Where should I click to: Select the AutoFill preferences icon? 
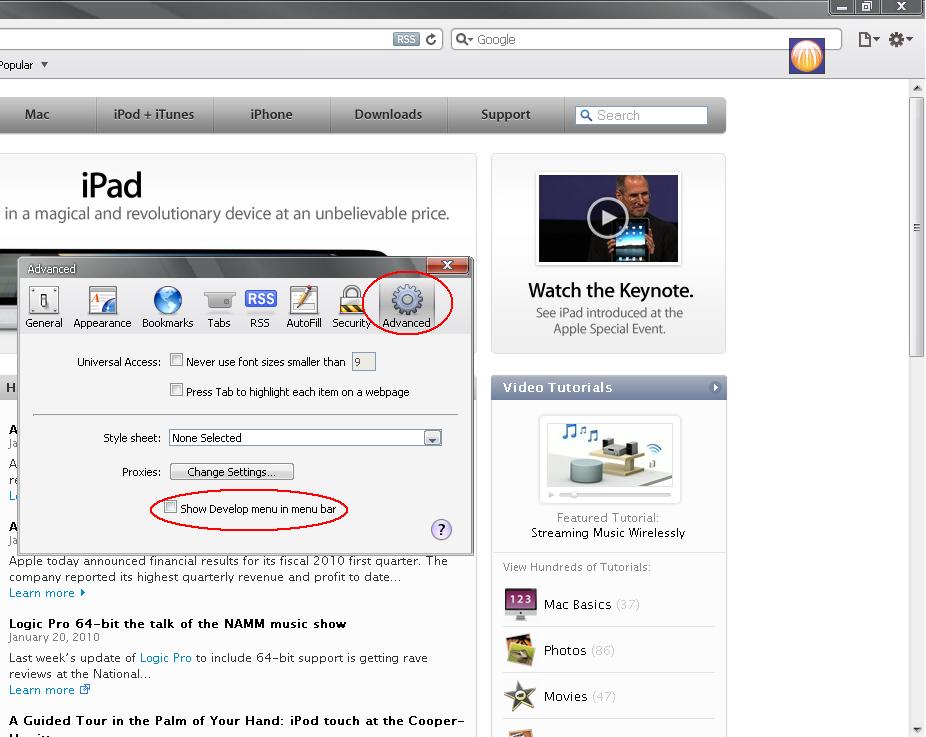(x=303, y=306)
